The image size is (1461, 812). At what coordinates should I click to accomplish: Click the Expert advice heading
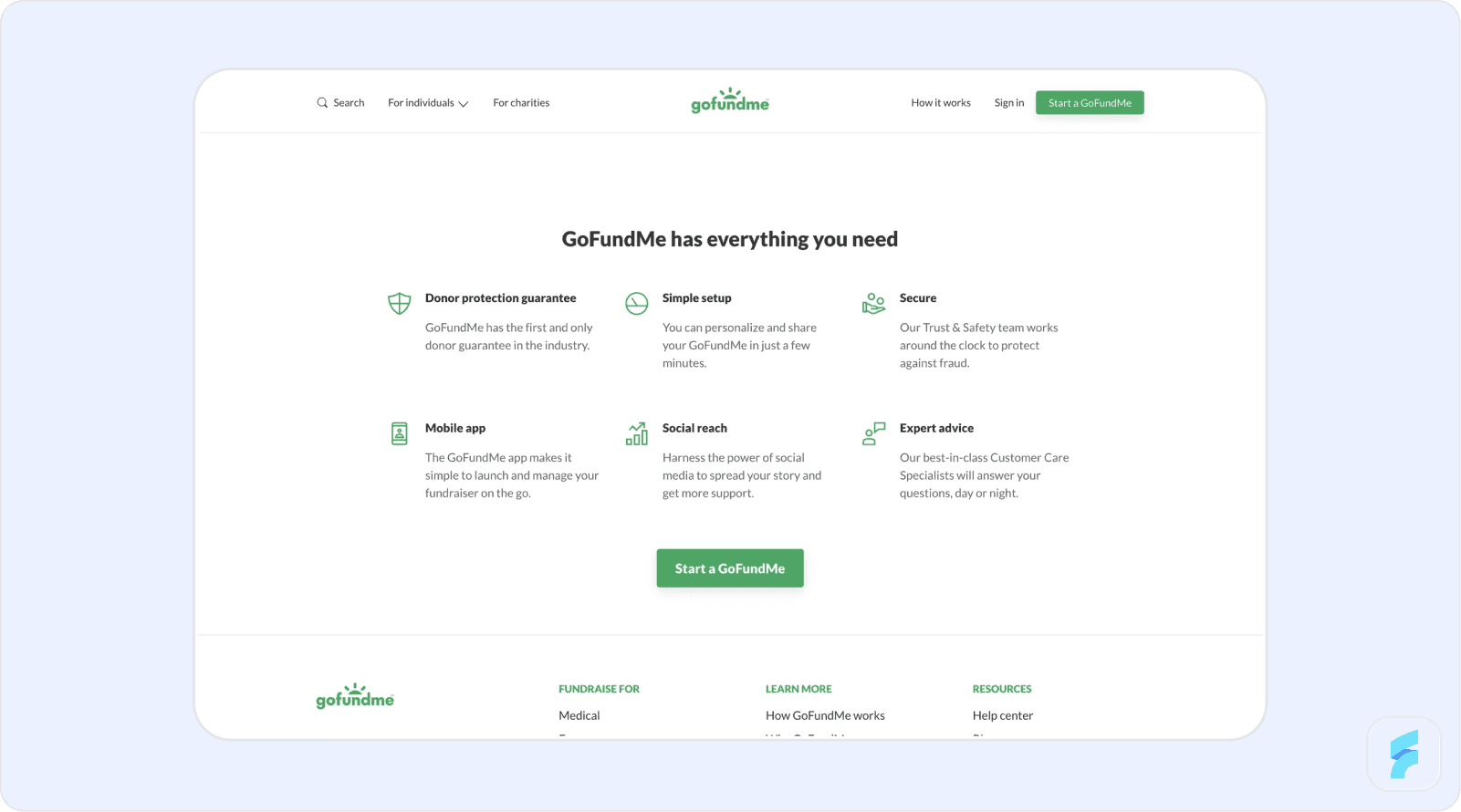936,429
